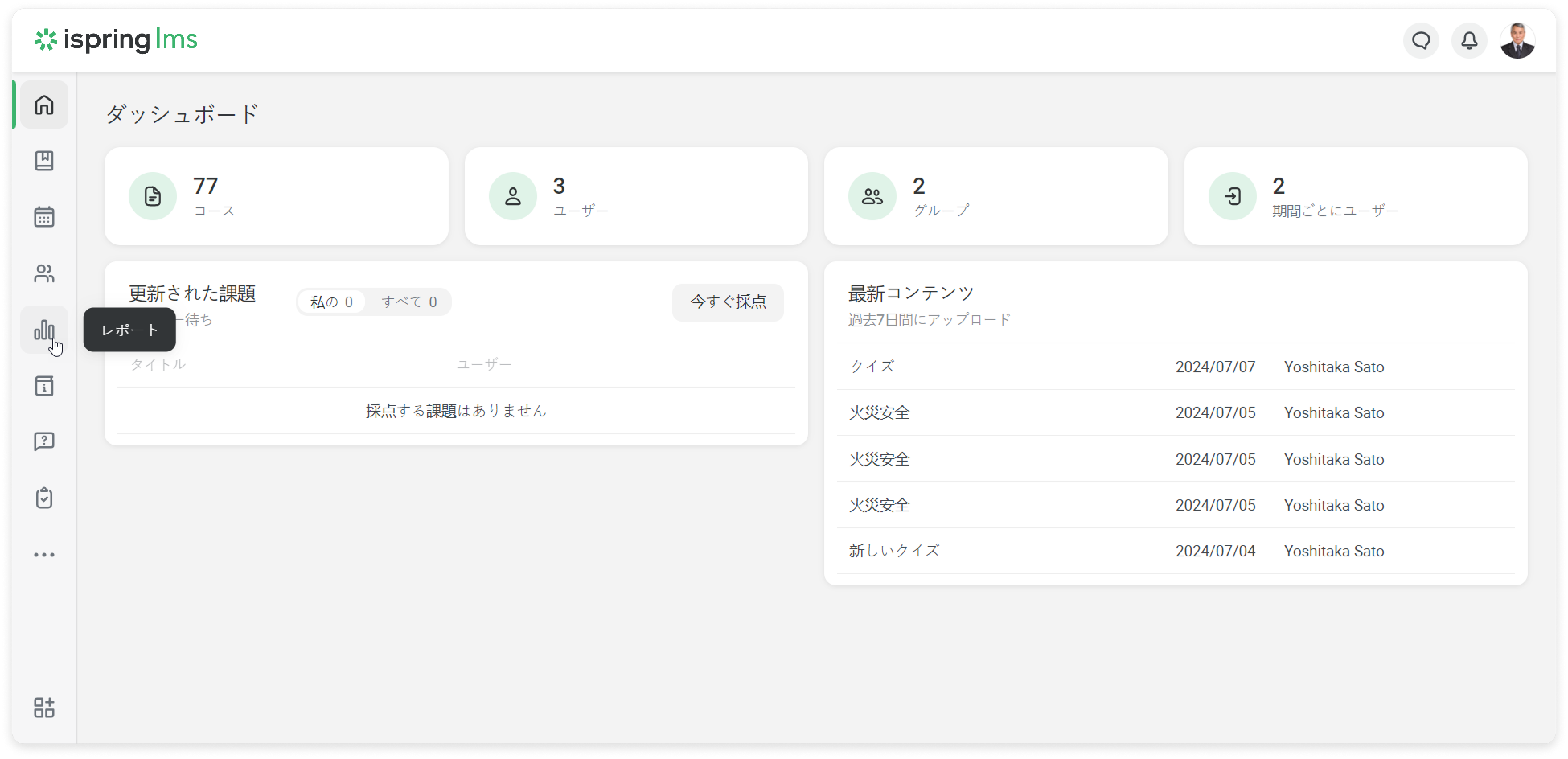Open the info archive icon in sidebar
The height and width of the screenshot is (759, 1568).
coord(44,386)
